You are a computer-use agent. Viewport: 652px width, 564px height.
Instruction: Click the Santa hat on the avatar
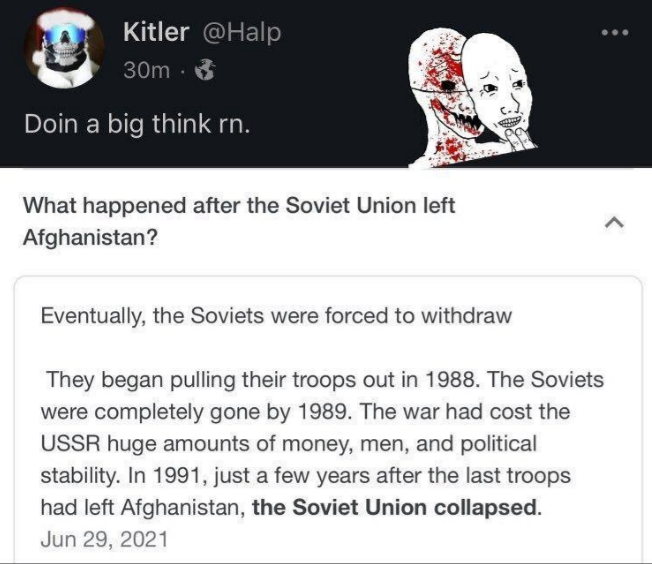pos(64,25)
